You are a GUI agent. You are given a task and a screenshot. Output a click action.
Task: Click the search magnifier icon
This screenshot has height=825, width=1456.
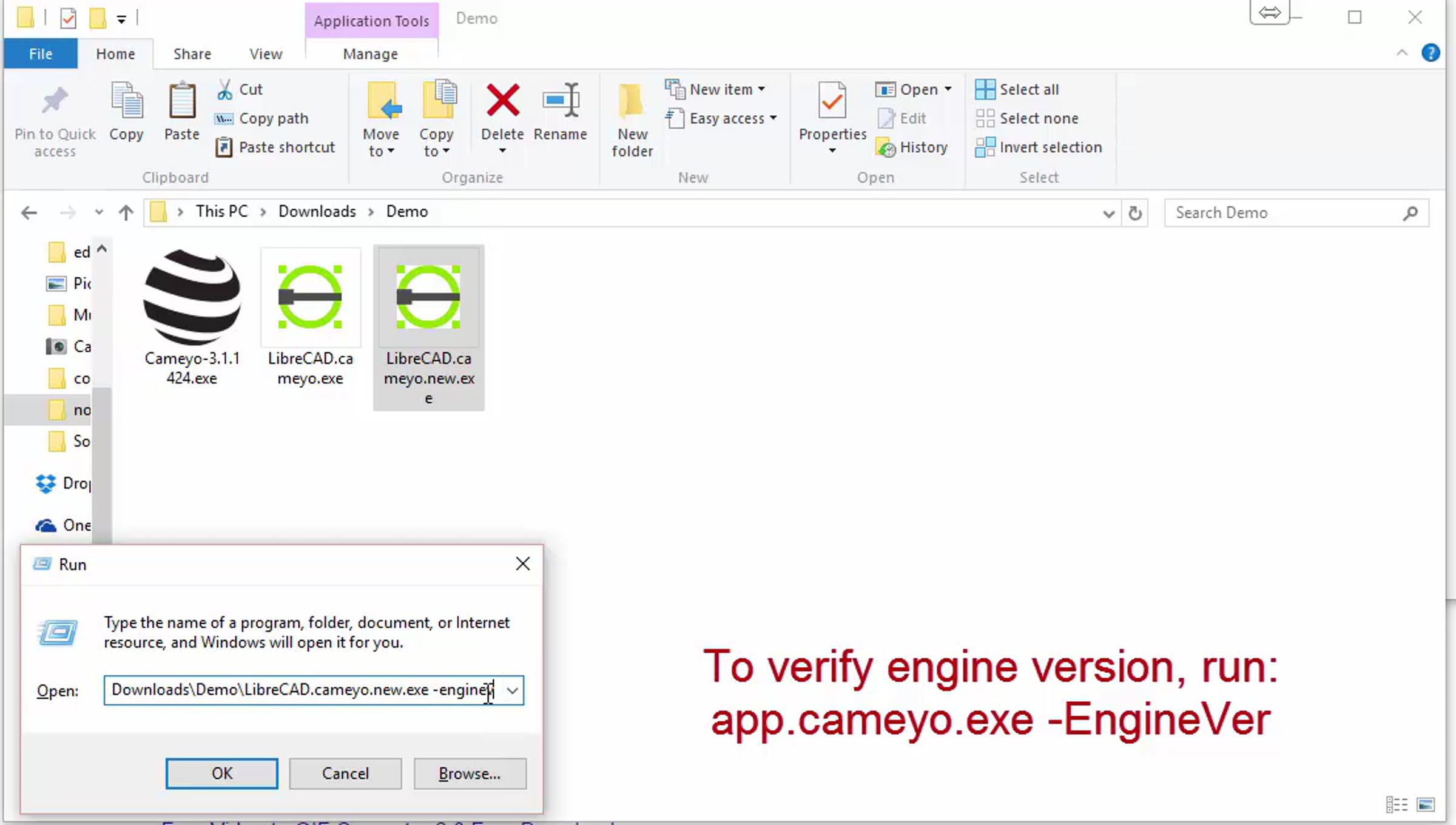[1410, 213]
